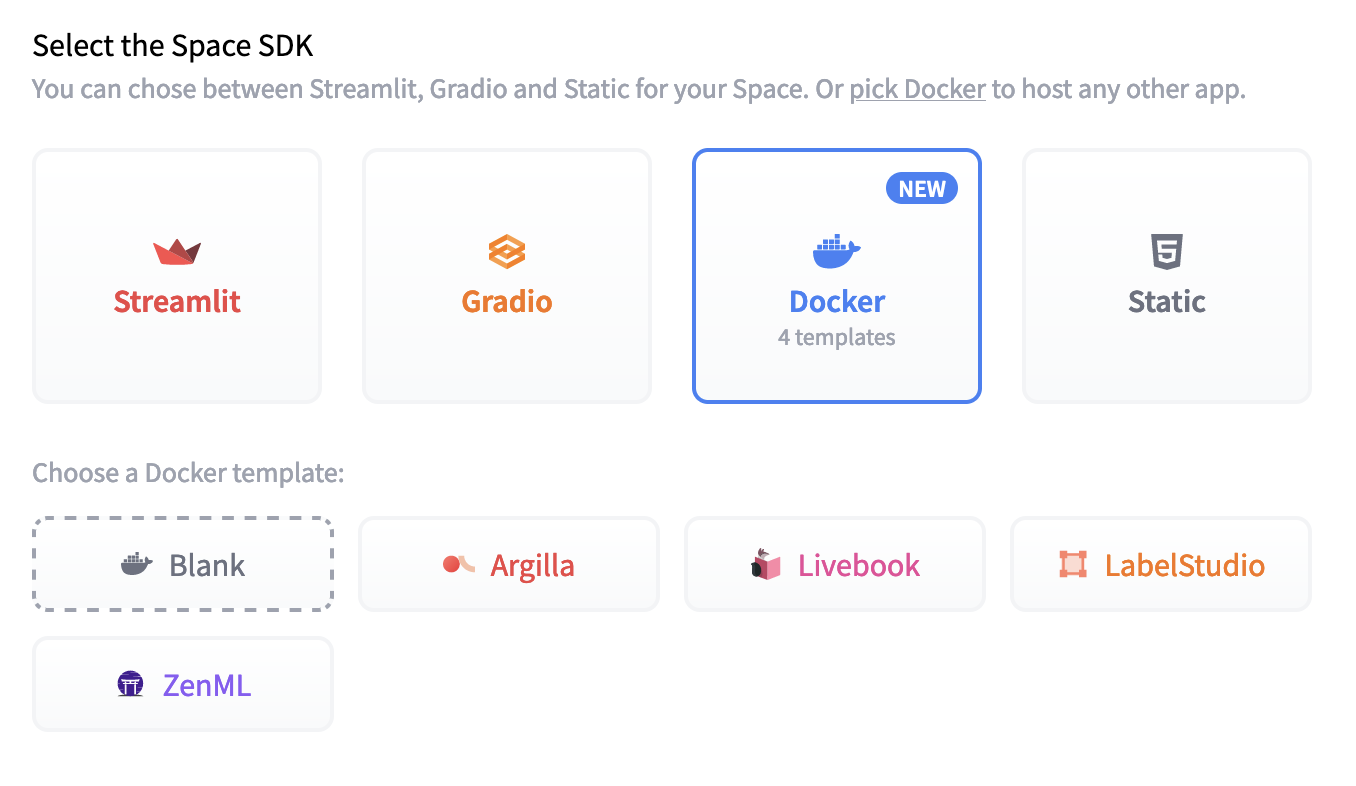Select the ZenML template
Screen dimensions: 1356x786
[182, 684]
